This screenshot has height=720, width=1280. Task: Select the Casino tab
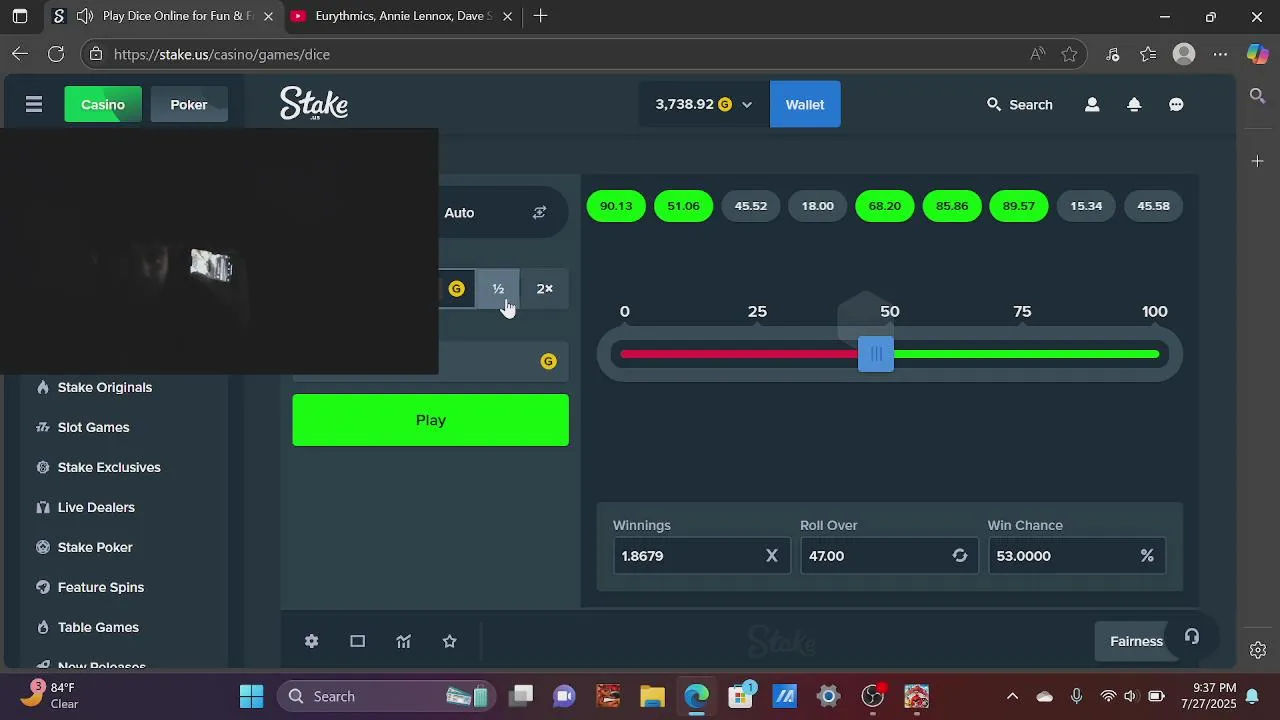pos(103,104)
